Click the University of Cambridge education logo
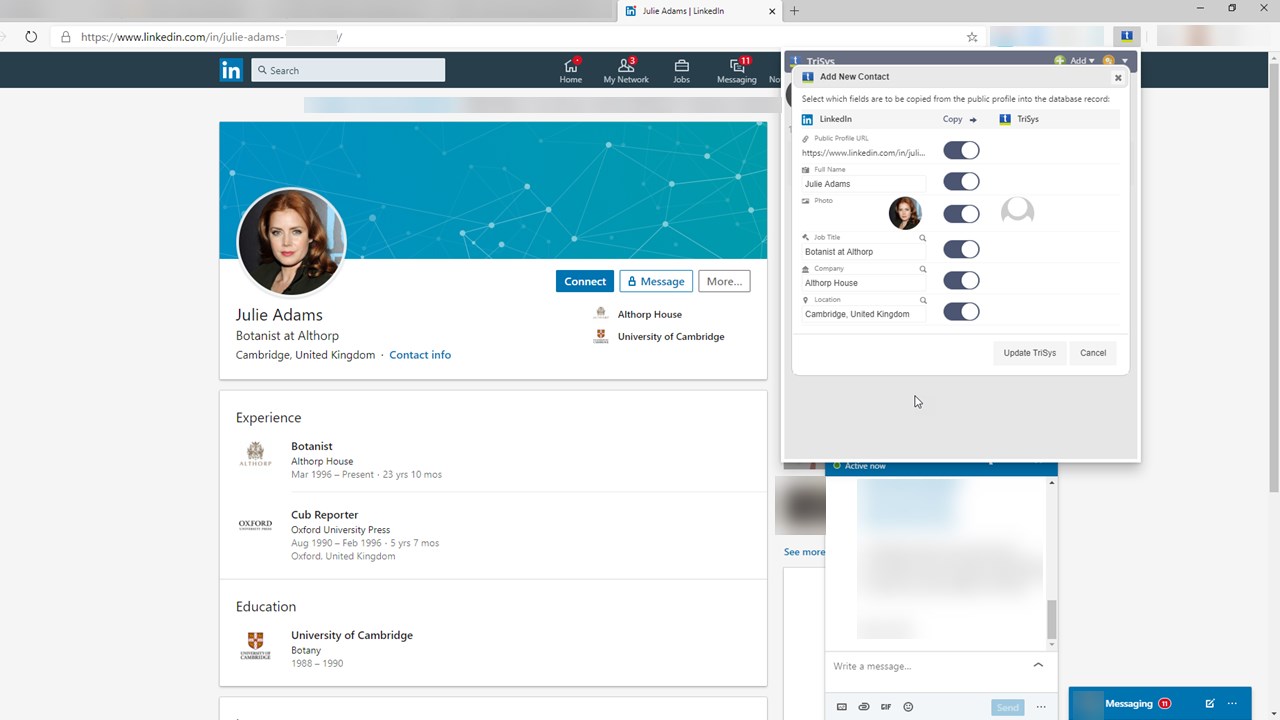 tap(255, 644)
